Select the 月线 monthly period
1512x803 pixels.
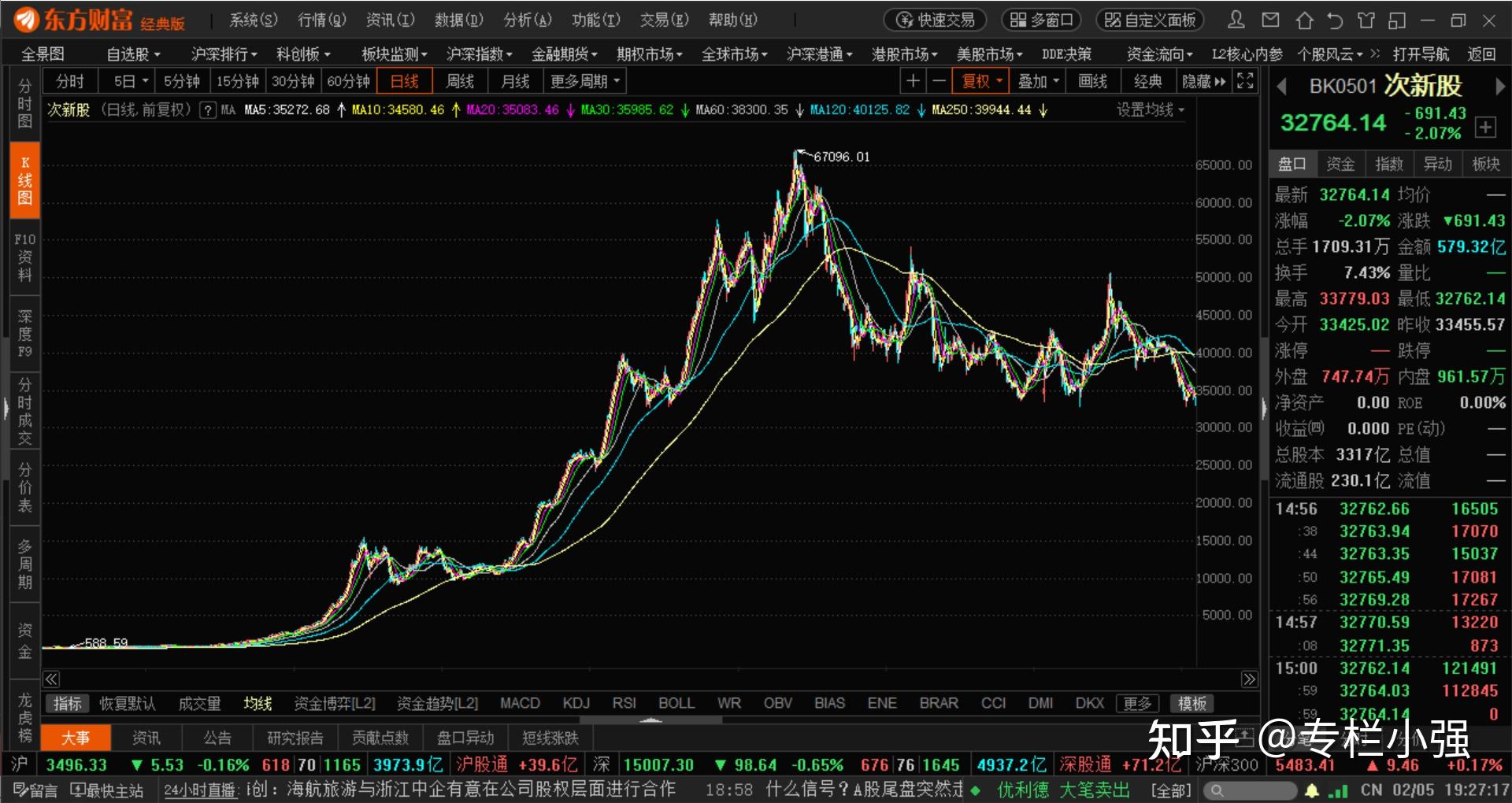pyautogui.click(x=516, y=81)
